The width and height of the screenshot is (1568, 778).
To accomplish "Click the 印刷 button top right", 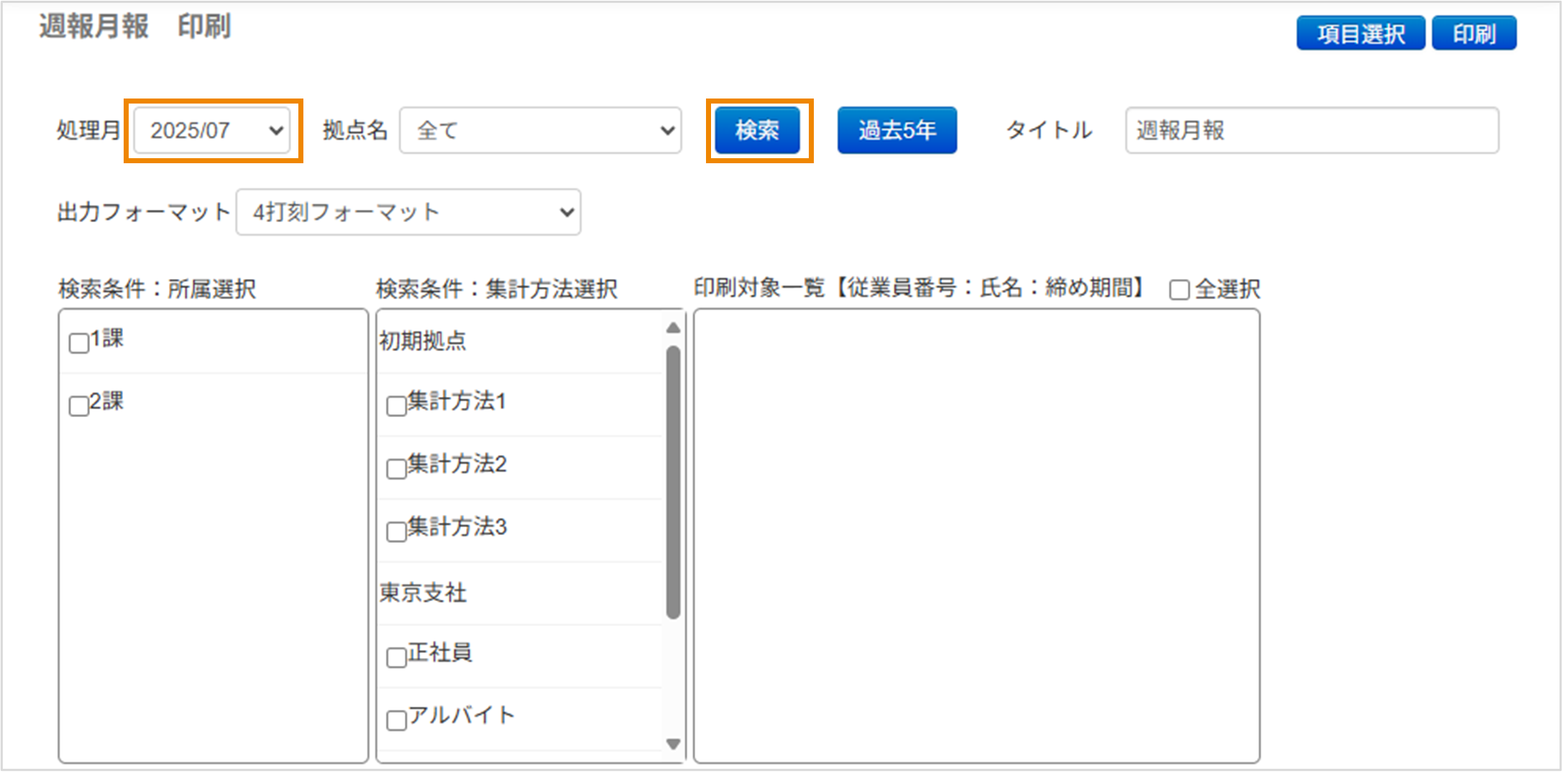I will 1472,32.
